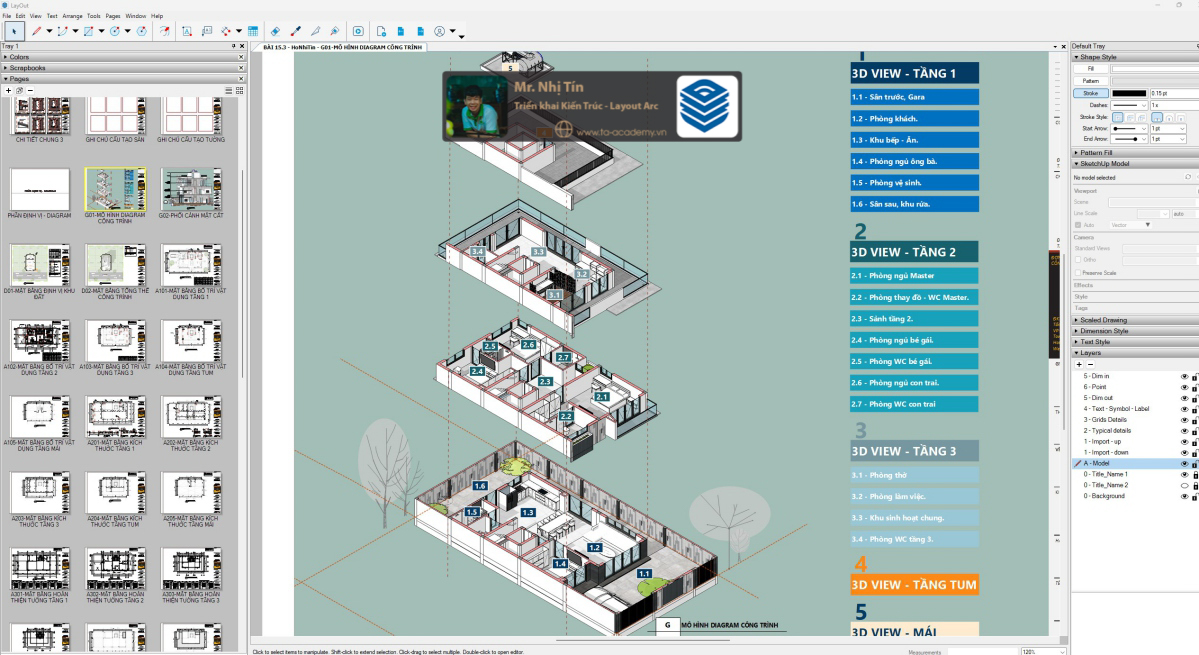Activate the Offset tool
This screenshot has width=1199, height=655.
click(164, 31)
